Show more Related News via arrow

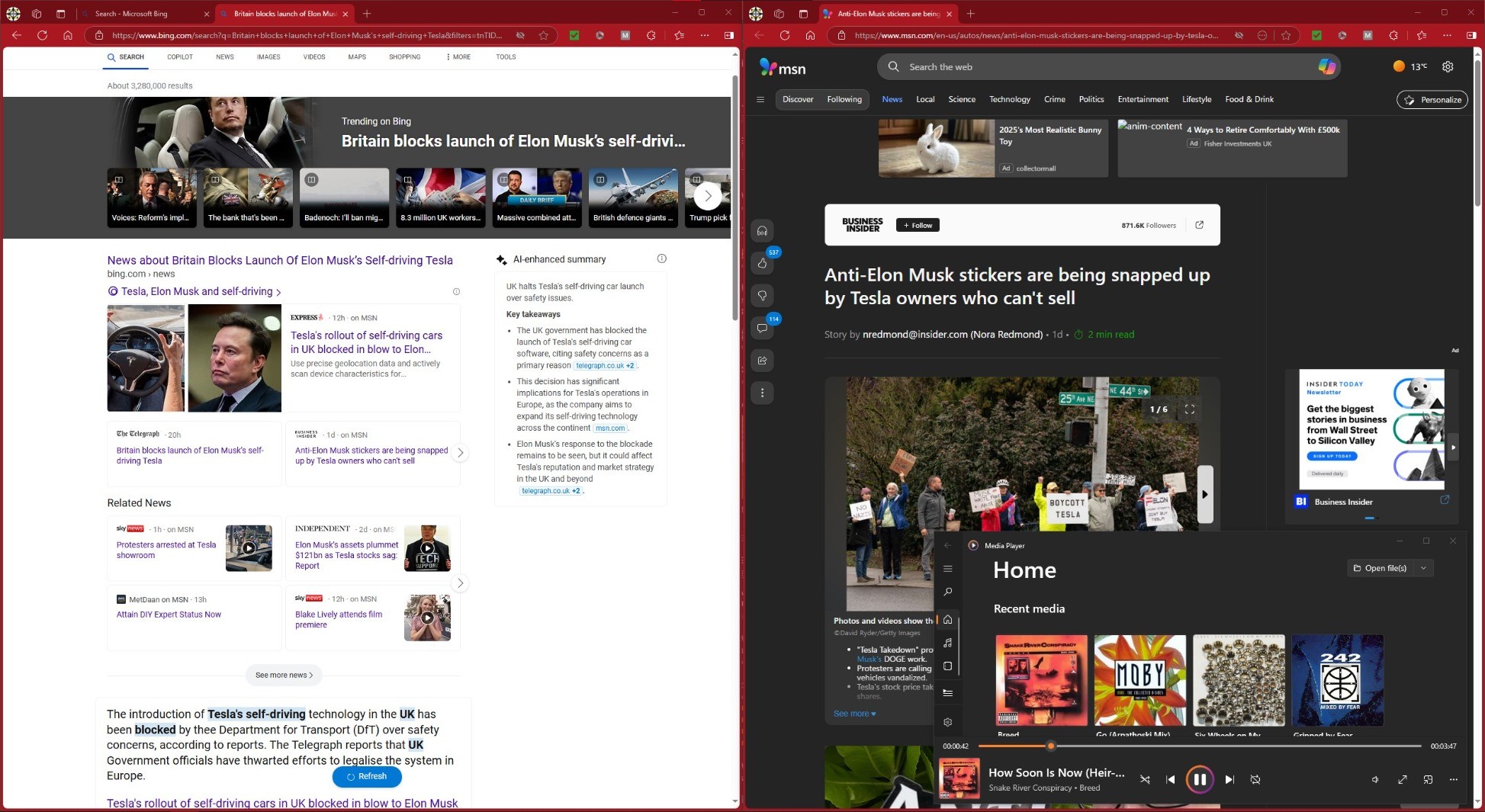460,583
